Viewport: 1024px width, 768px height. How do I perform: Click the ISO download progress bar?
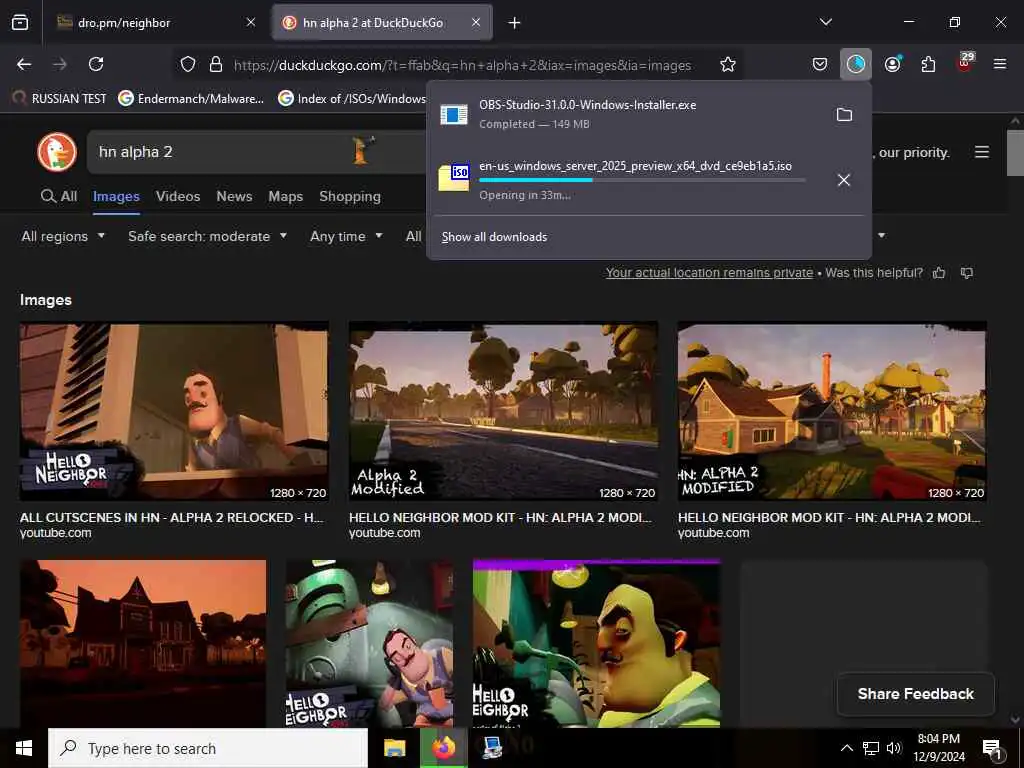[642, 180]
